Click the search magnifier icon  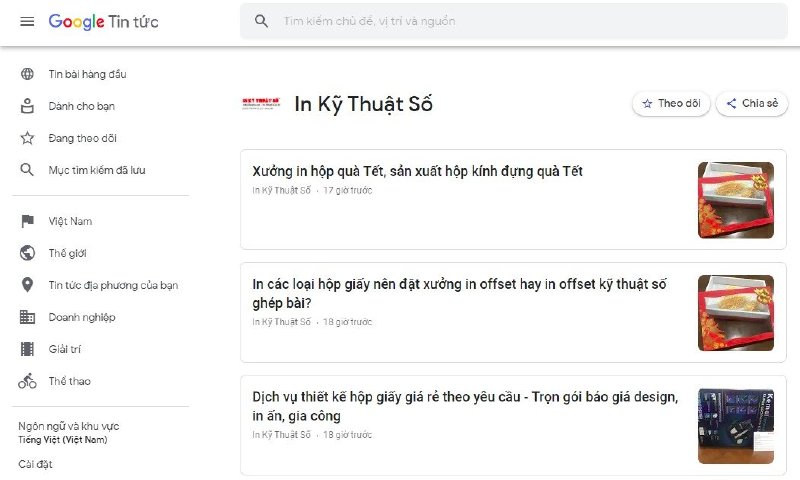click(262, 21)
